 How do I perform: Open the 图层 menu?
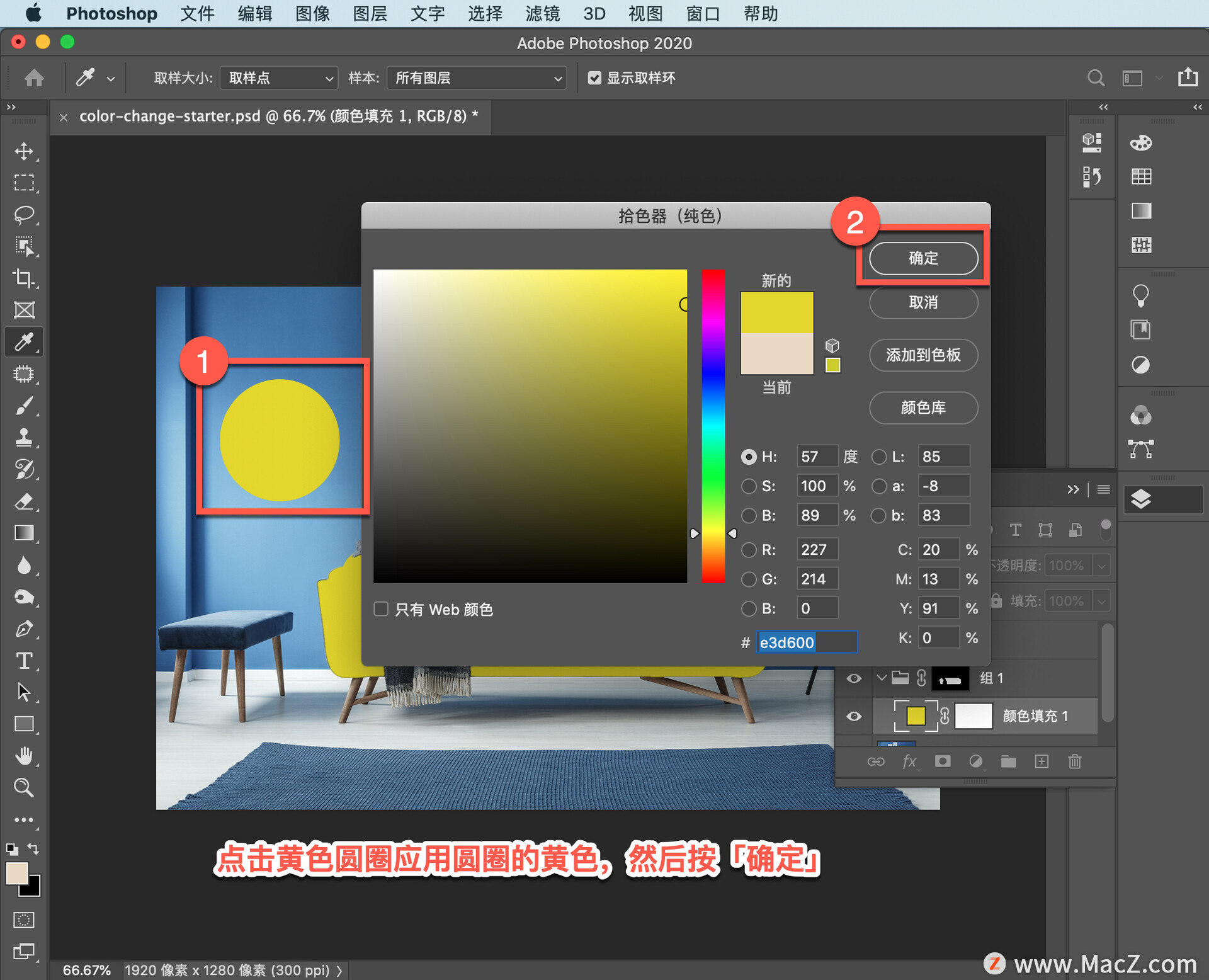[x=370, y=13]
